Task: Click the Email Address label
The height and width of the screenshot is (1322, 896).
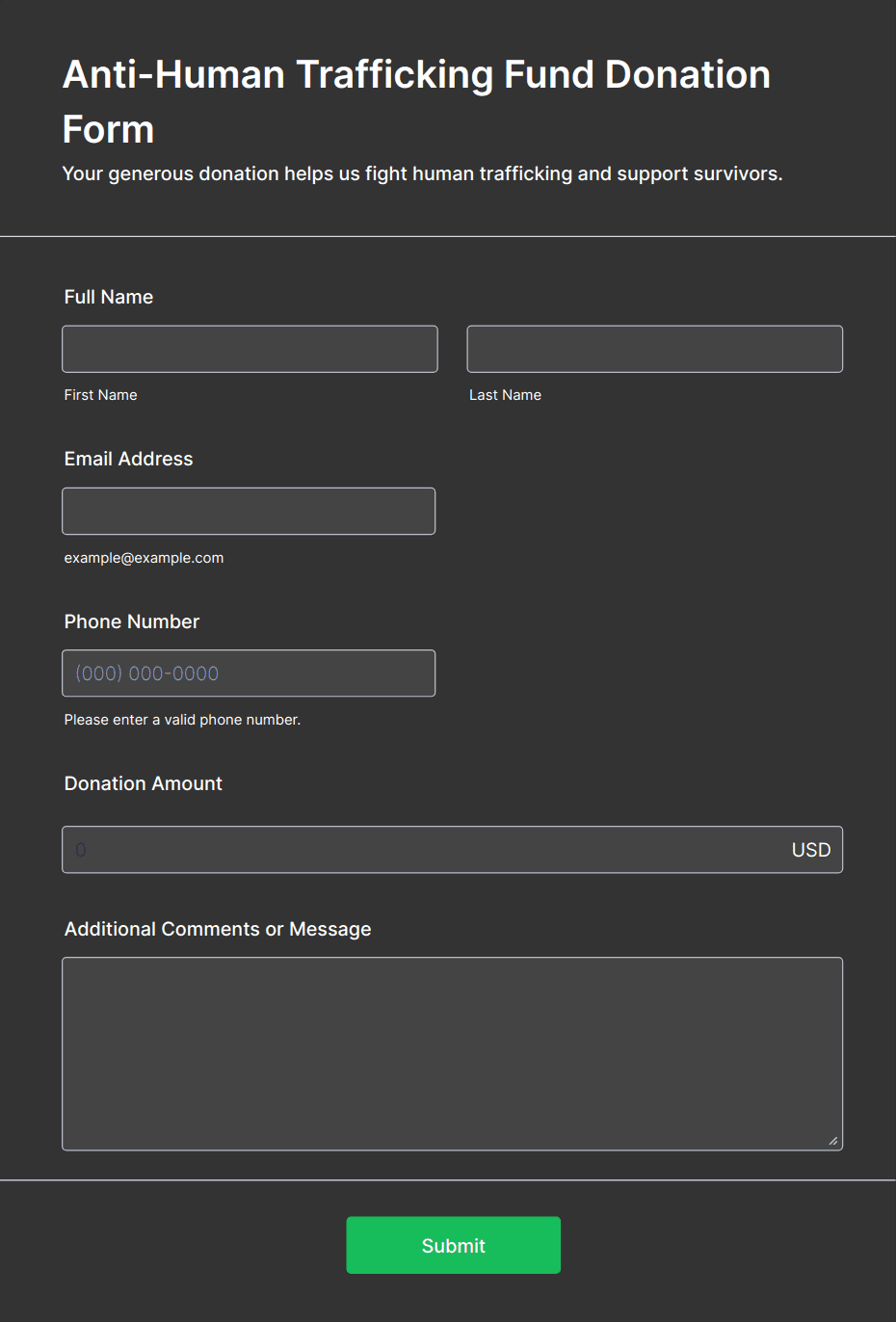Action: [129, 459]
